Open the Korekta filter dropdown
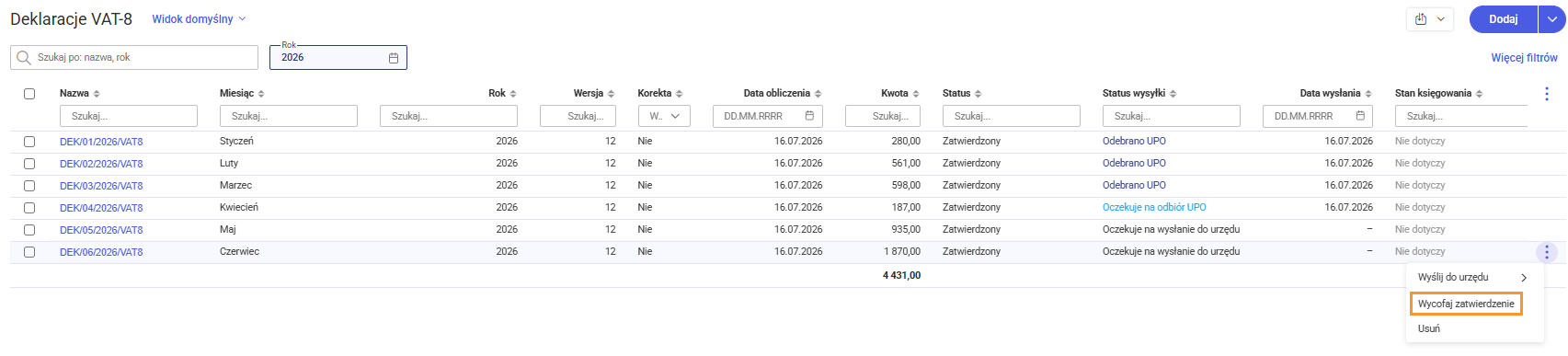Image resolution: width=1568 pixels, height=356 pixels. [x=664, y=116]
